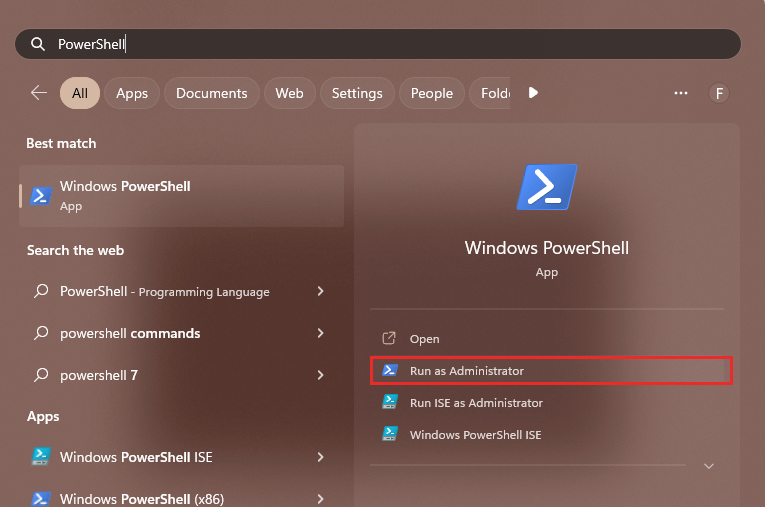Expand powershell 7 result chevron
This screenshot has width=765, height=507.
click(320, 375)
